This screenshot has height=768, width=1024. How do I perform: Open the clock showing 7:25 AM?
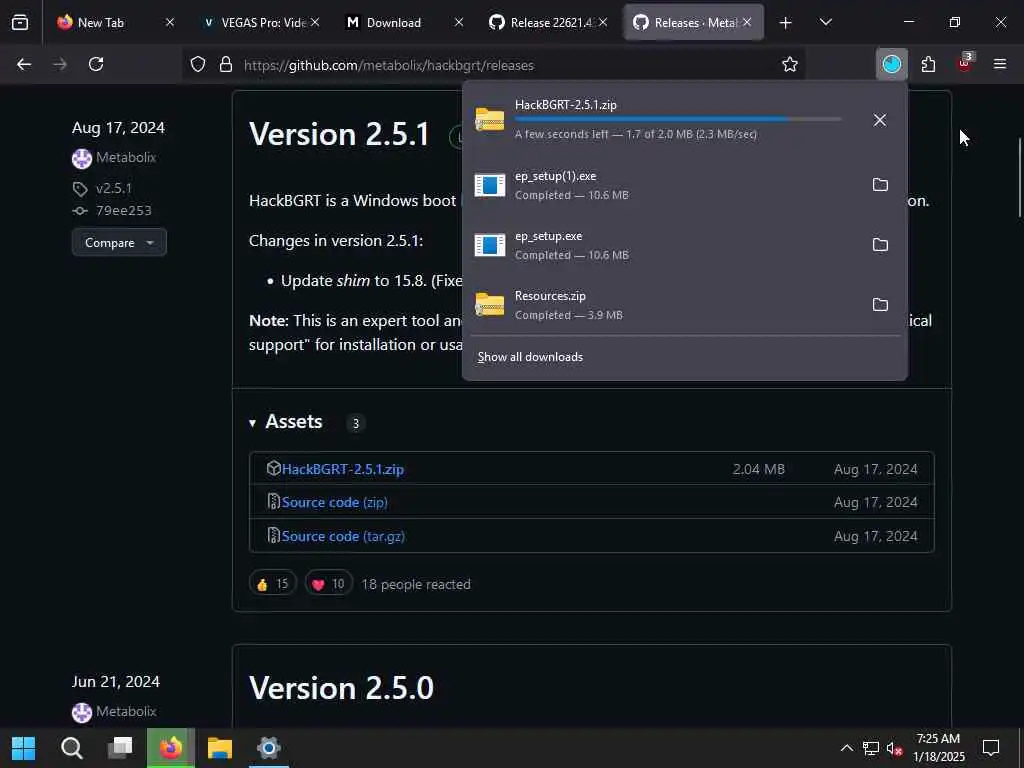[x=938, y=748]
